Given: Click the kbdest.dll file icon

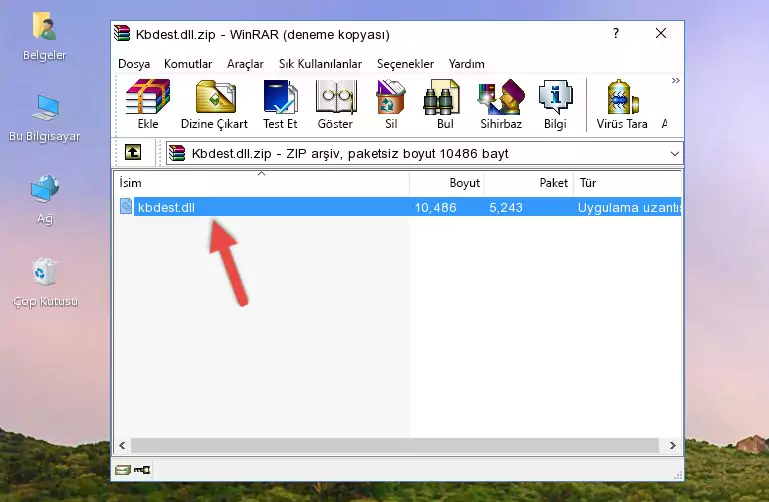Looking at the screenshot, I should [126, 206].
